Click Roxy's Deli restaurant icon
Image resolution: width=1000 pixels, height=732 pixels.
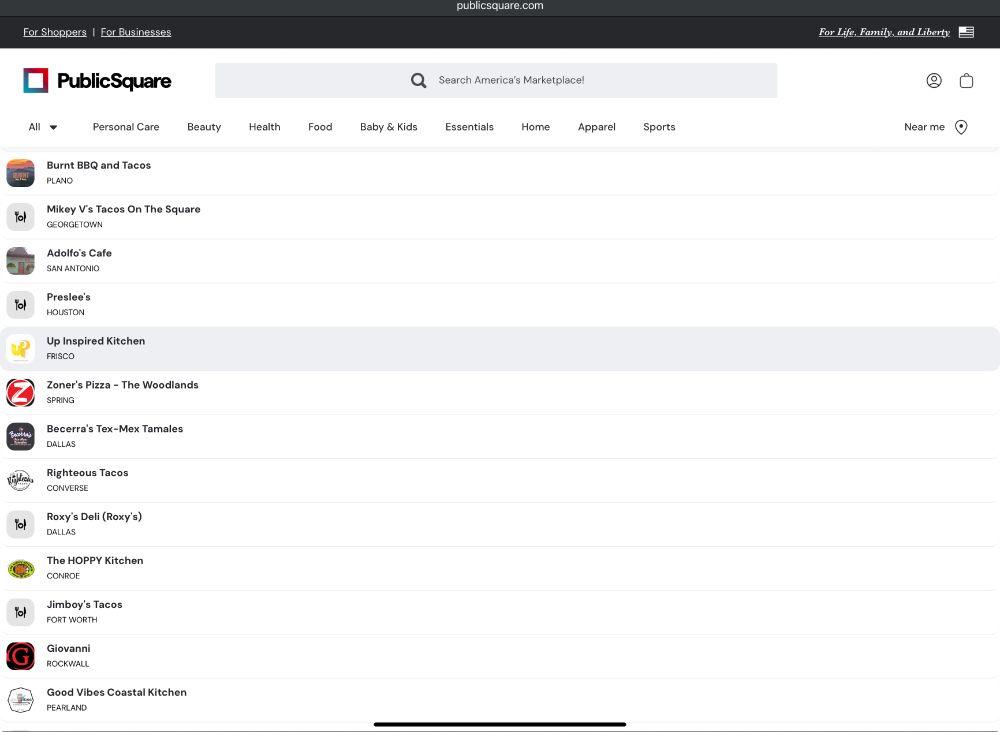pyautogui.click(x=20, y=524)
